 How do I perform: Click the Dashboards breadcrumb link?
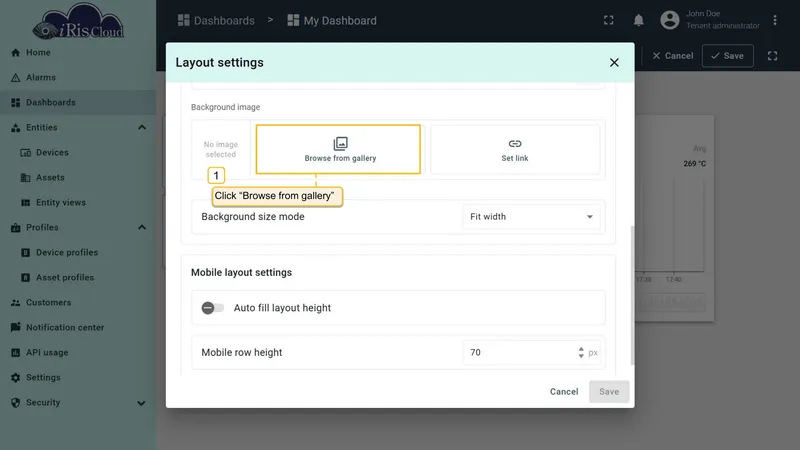coord(216,20)
